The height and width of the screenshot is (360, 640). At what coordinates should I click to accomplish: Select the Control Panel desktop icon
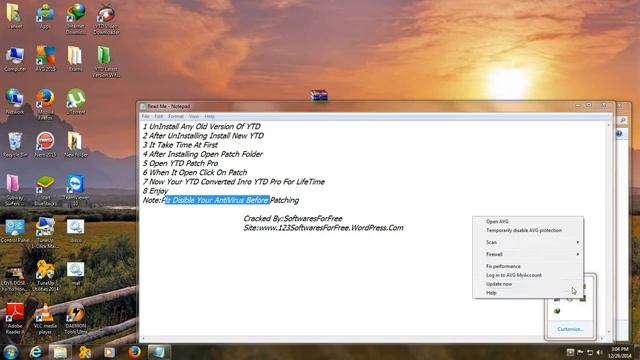point(15,231)
